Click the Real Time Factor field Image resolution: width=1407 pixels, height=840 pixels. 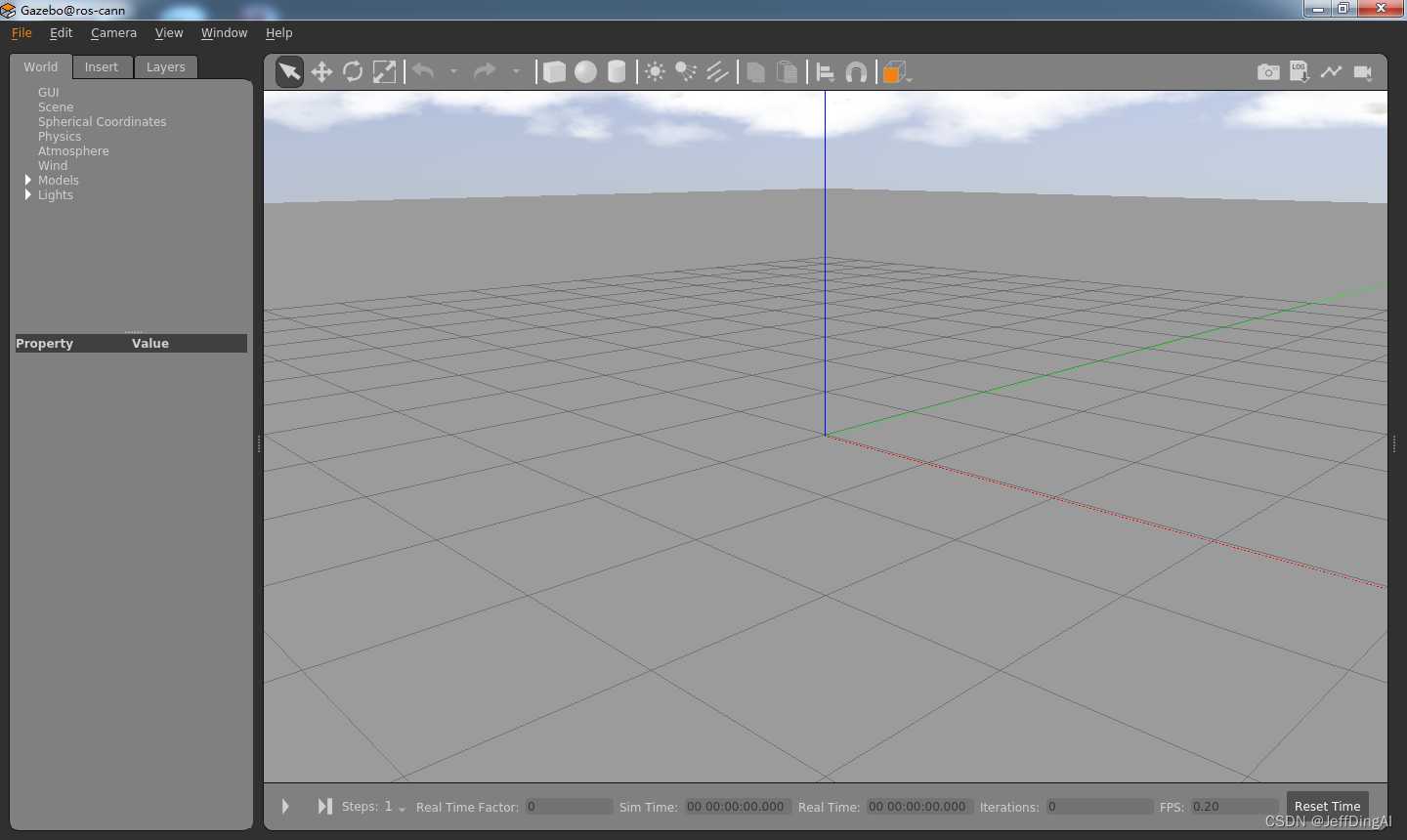pyautogui.click(x=569, y=807)
